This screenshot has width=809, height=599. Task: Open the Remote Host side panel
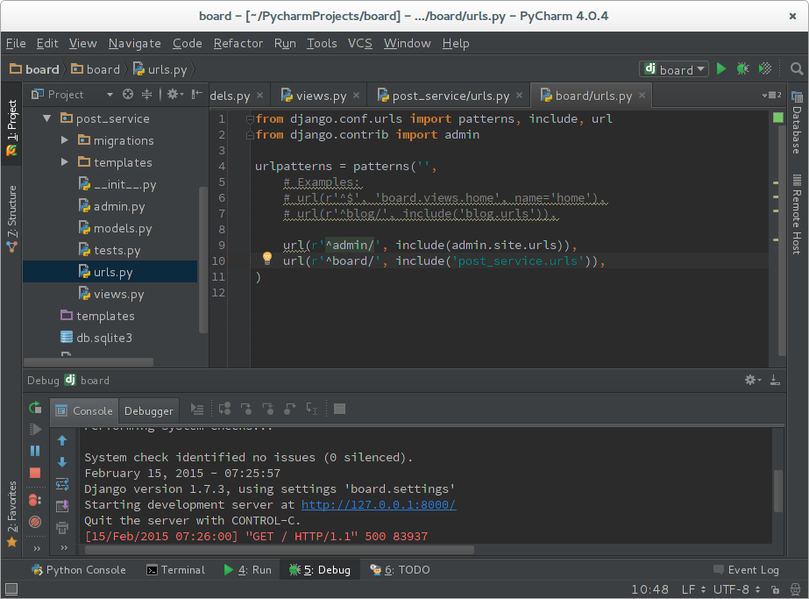click(x=797, y=214)
